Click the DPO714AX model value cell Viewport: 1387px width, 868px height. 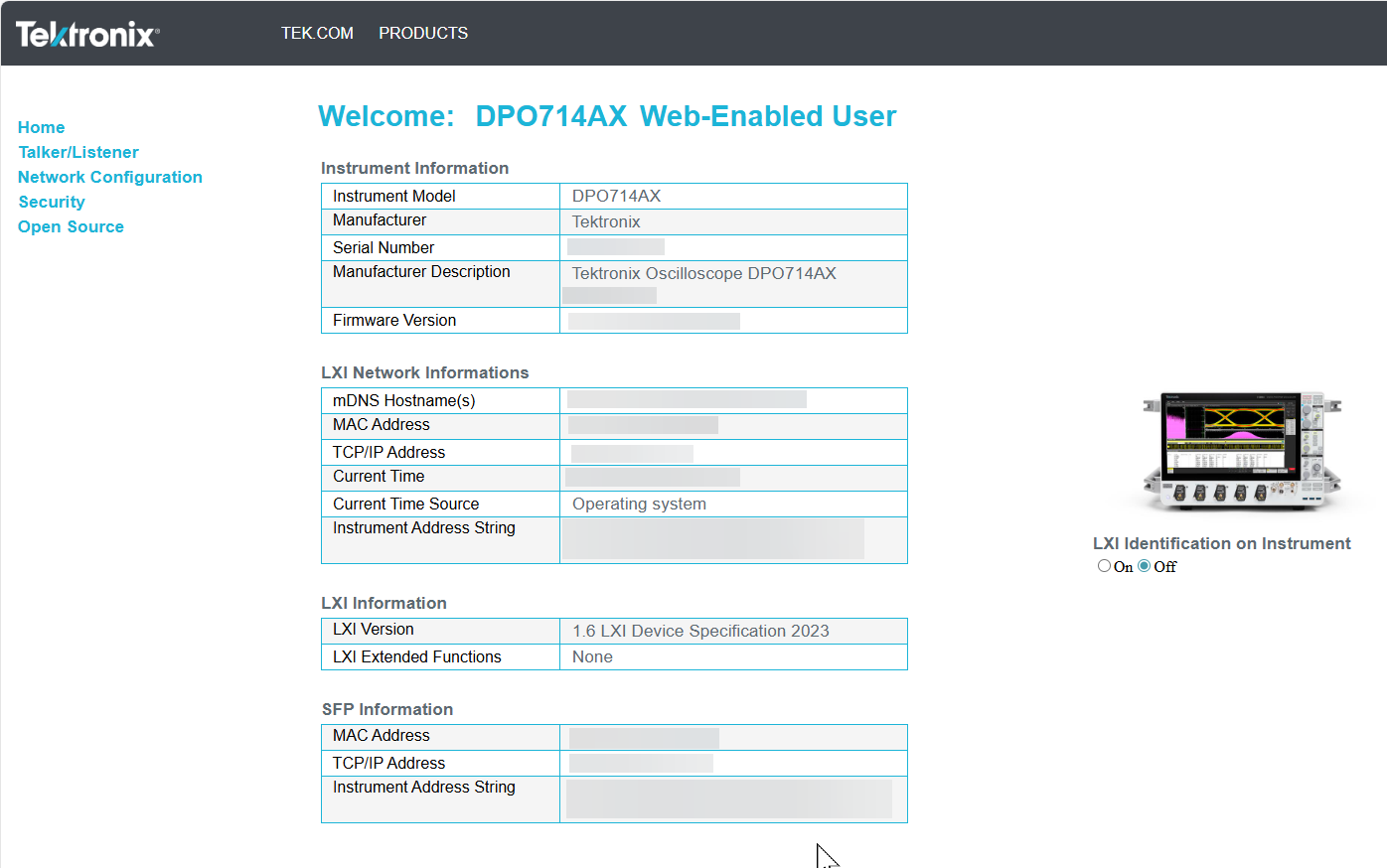[x=733, y=196]
